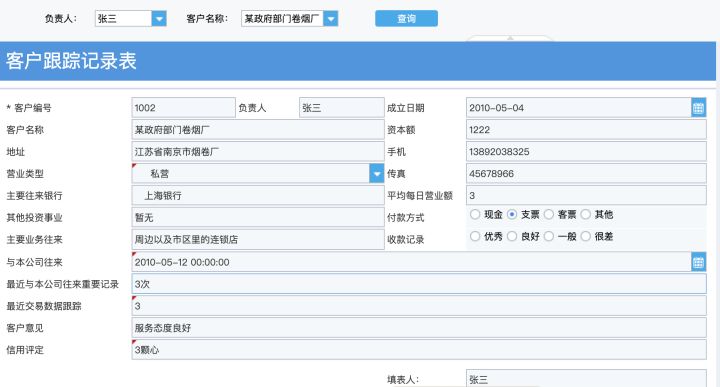Open the 营业类型 dropdown arrow
Viewport: 720px width, 387px height.
(x=377, y=174)
